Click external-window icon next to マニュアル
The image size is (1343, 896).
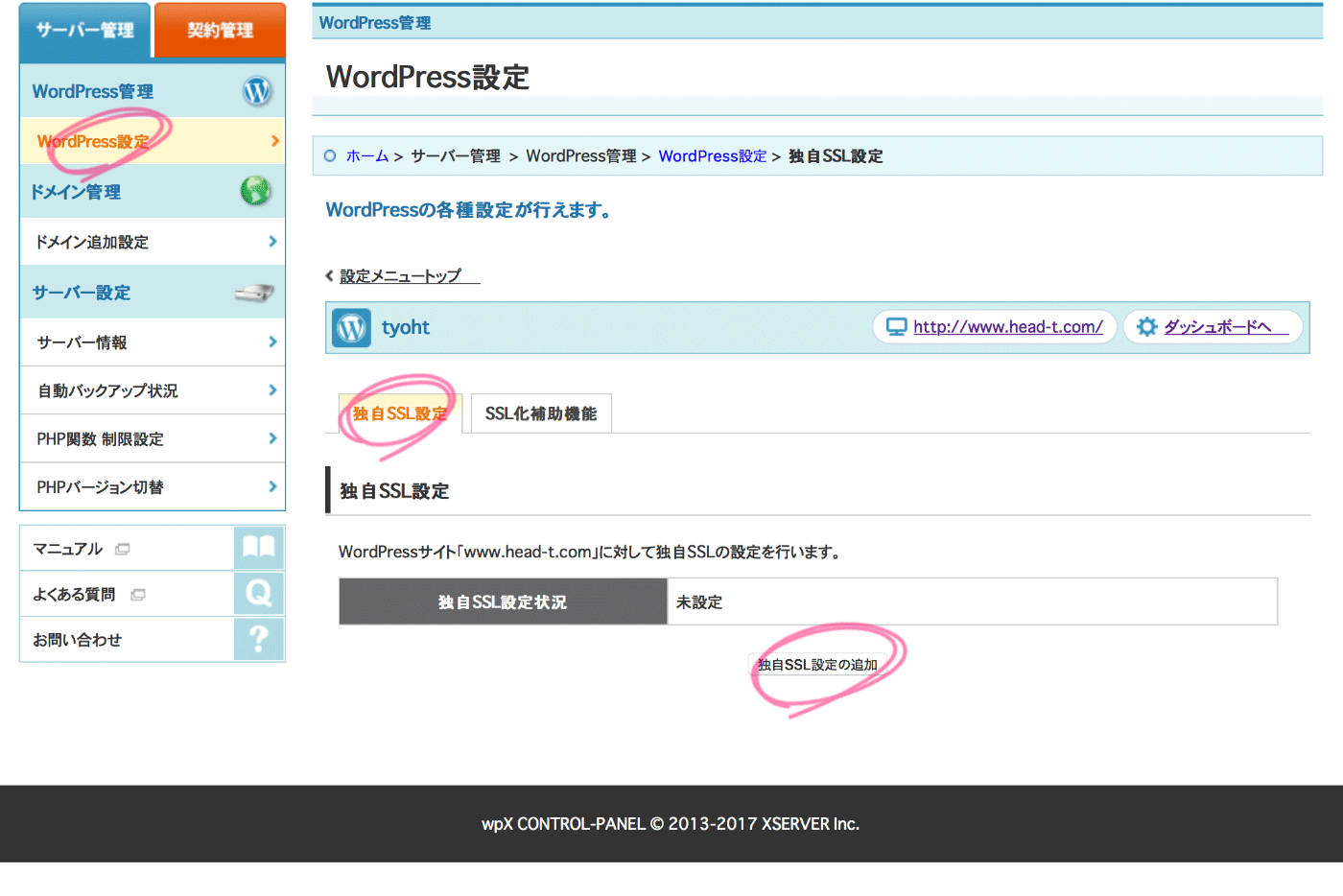tap(123, 550)
